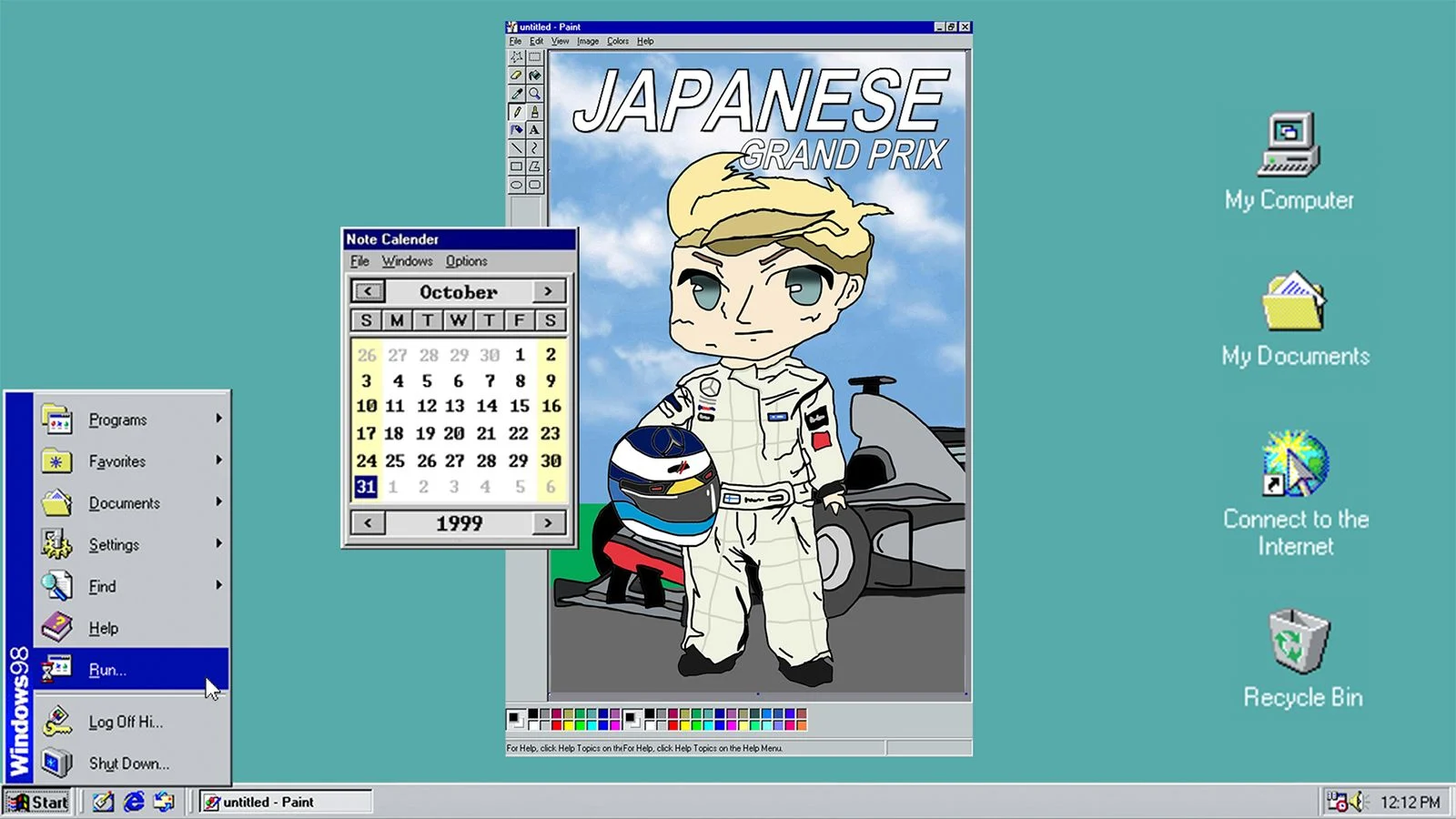Expand the Settings submenu in Start menu
This screenshot has height=819, width=1456.
(x=132, y=545)
